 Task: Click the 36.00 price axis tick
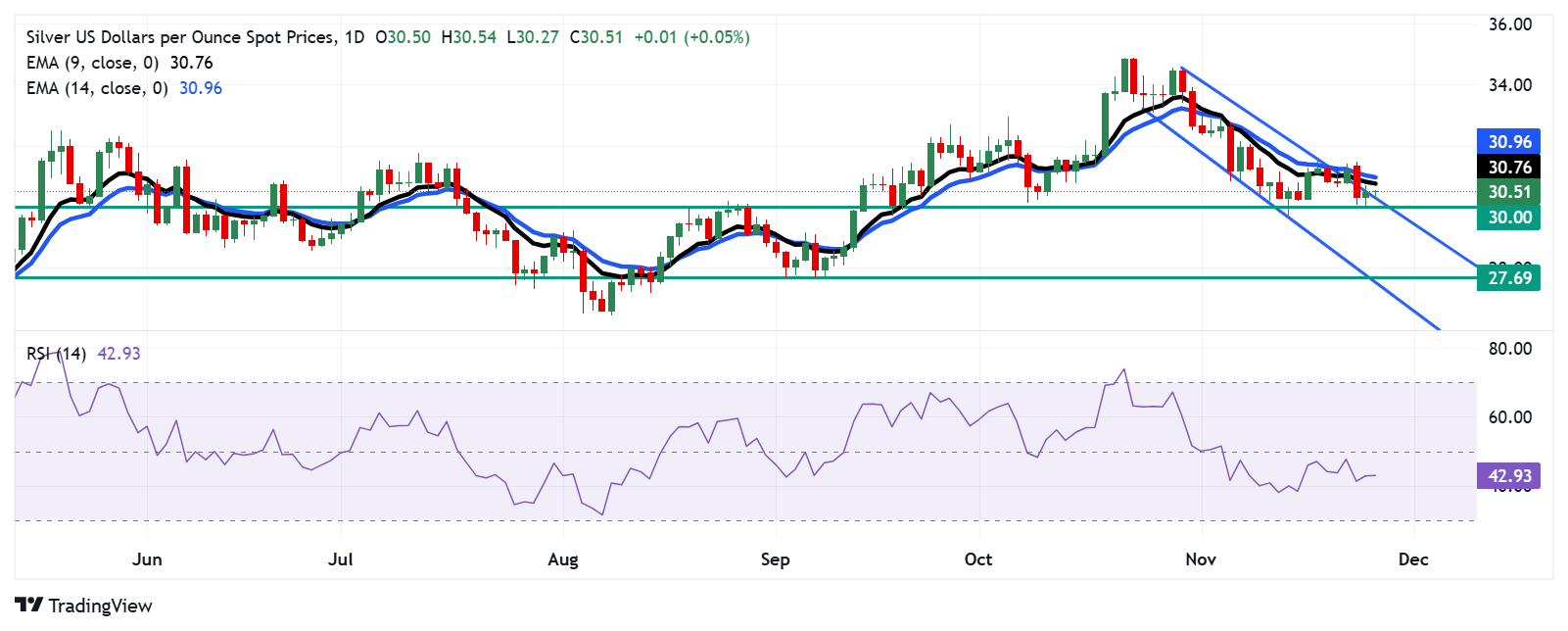pyautogui.click(x=1510, y=24)
